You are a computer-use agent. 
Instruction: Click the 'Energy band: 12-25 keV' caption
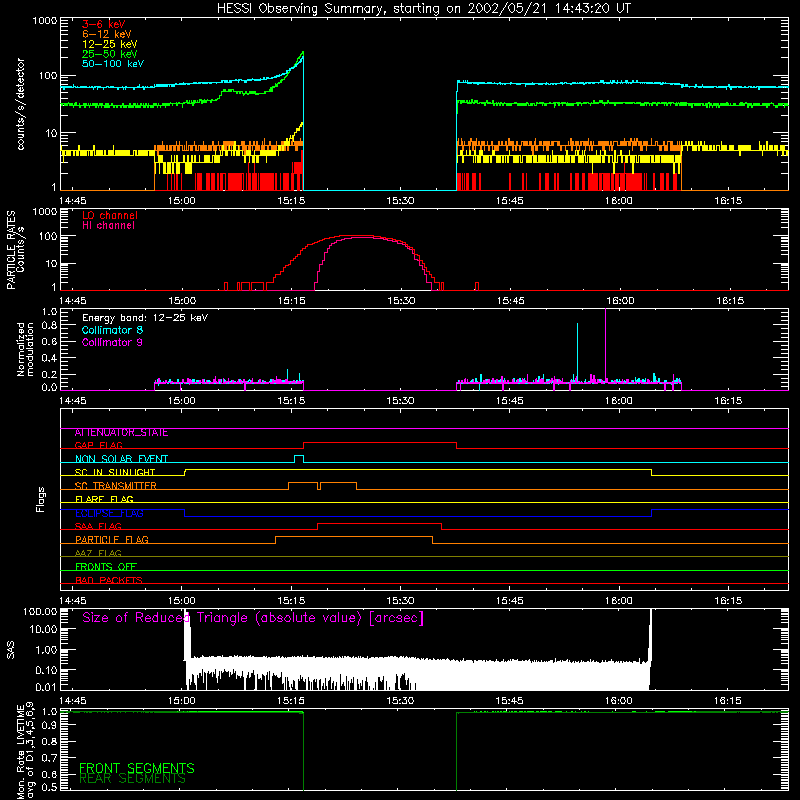click(x=145, y=318)
